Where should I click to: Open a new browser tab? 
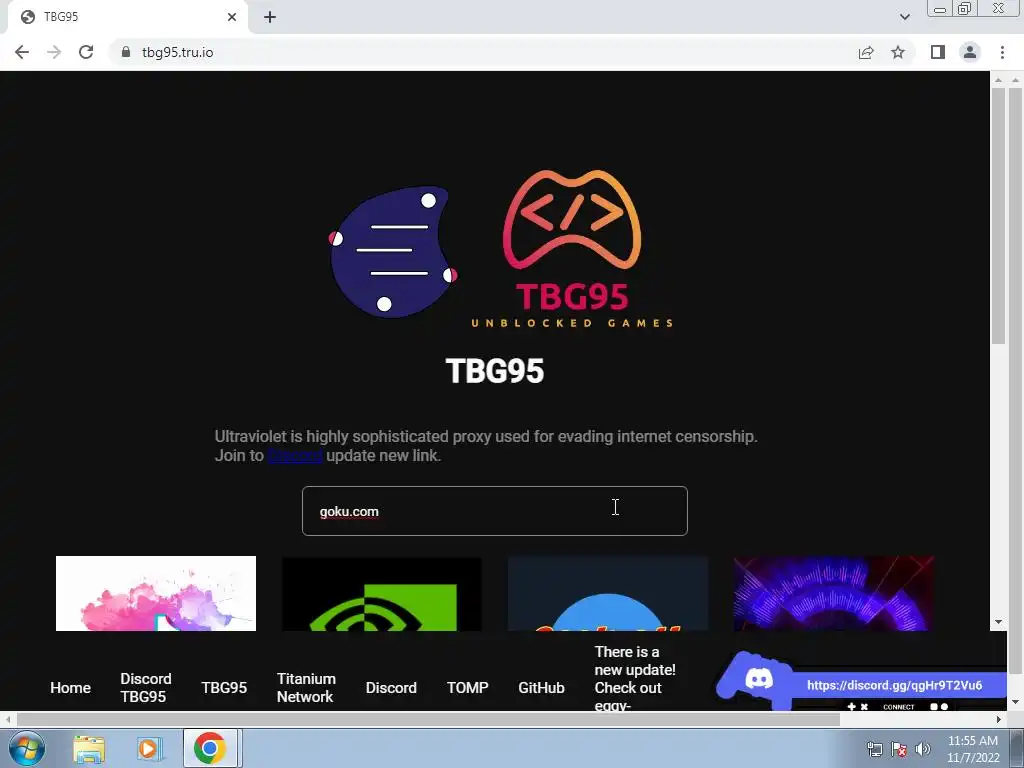(x=270, y=17)
